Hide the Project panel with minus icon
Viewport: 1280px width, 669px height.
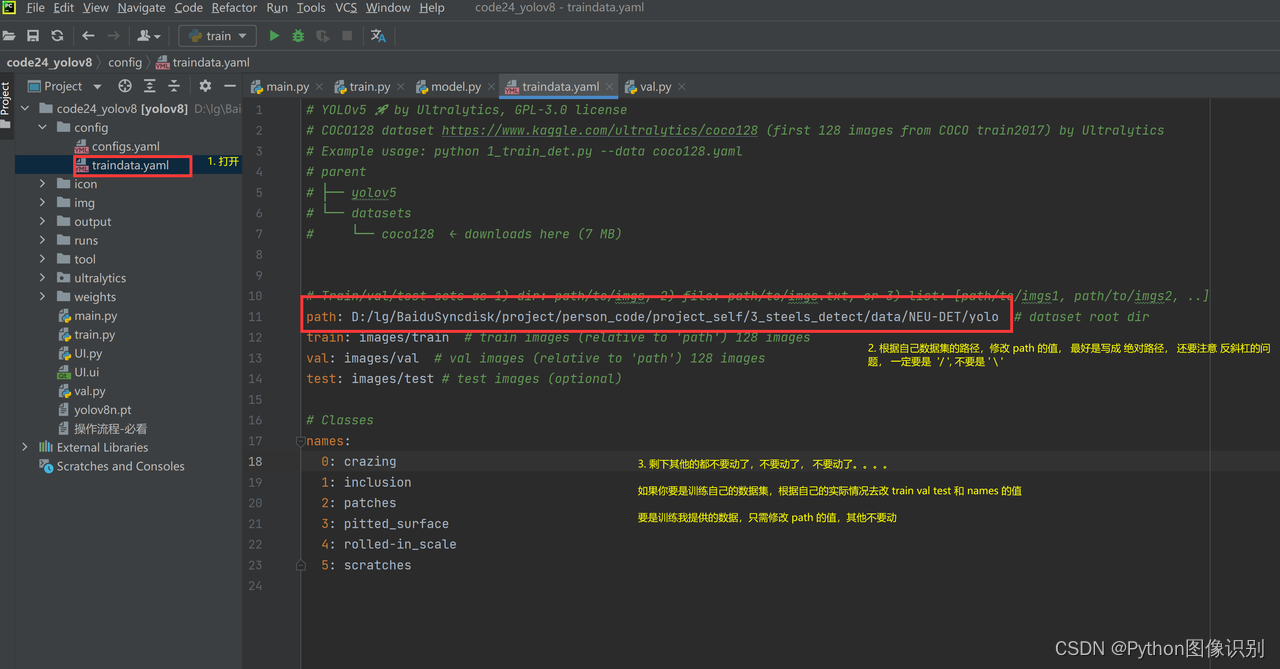(230, 86)
